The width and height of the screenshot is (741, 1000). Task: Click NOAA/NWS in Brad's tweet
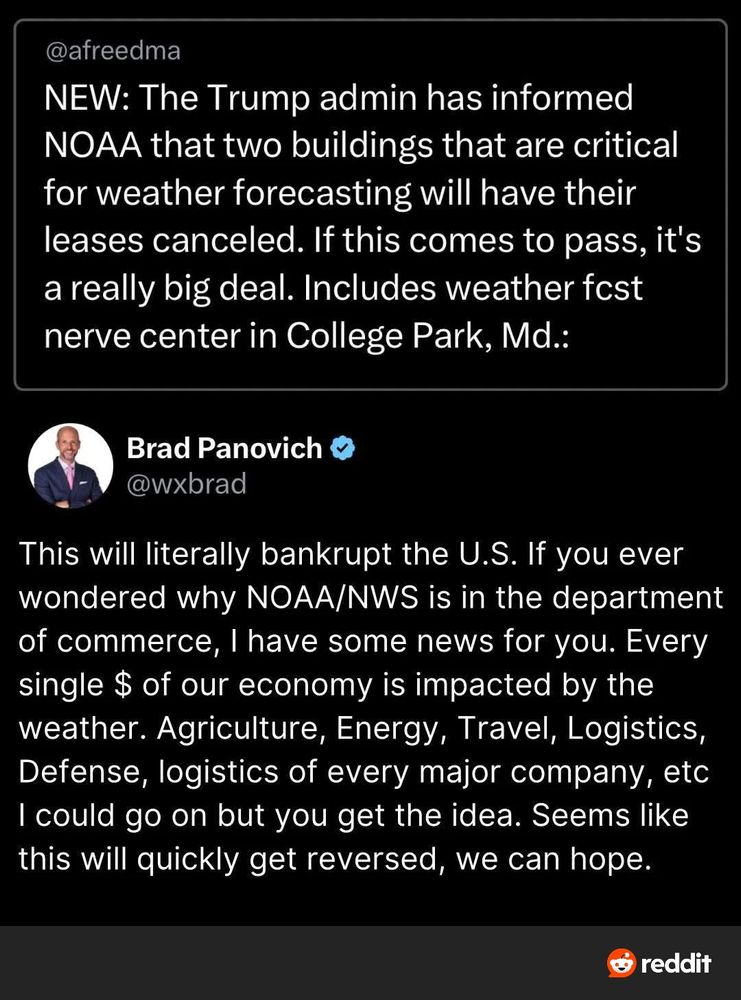click(332, 598)
